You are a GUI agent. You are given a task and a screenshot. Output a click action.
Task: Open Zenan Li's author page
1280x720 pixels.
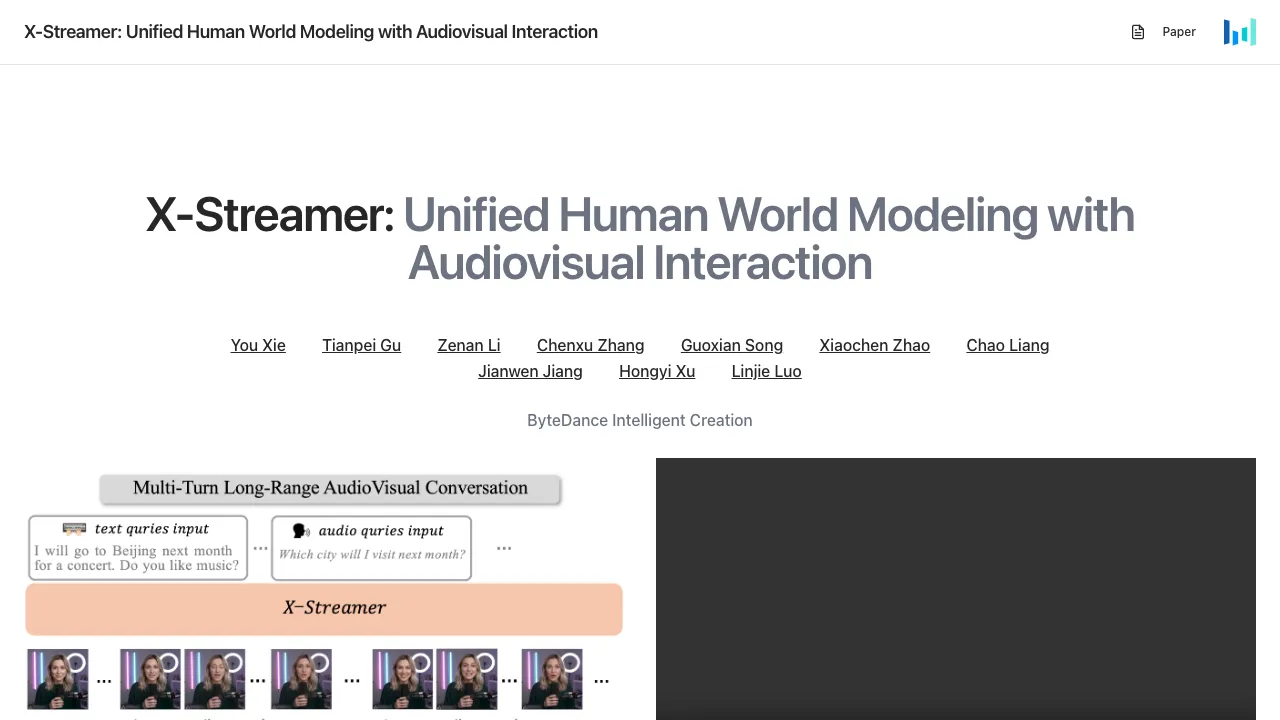469,345
